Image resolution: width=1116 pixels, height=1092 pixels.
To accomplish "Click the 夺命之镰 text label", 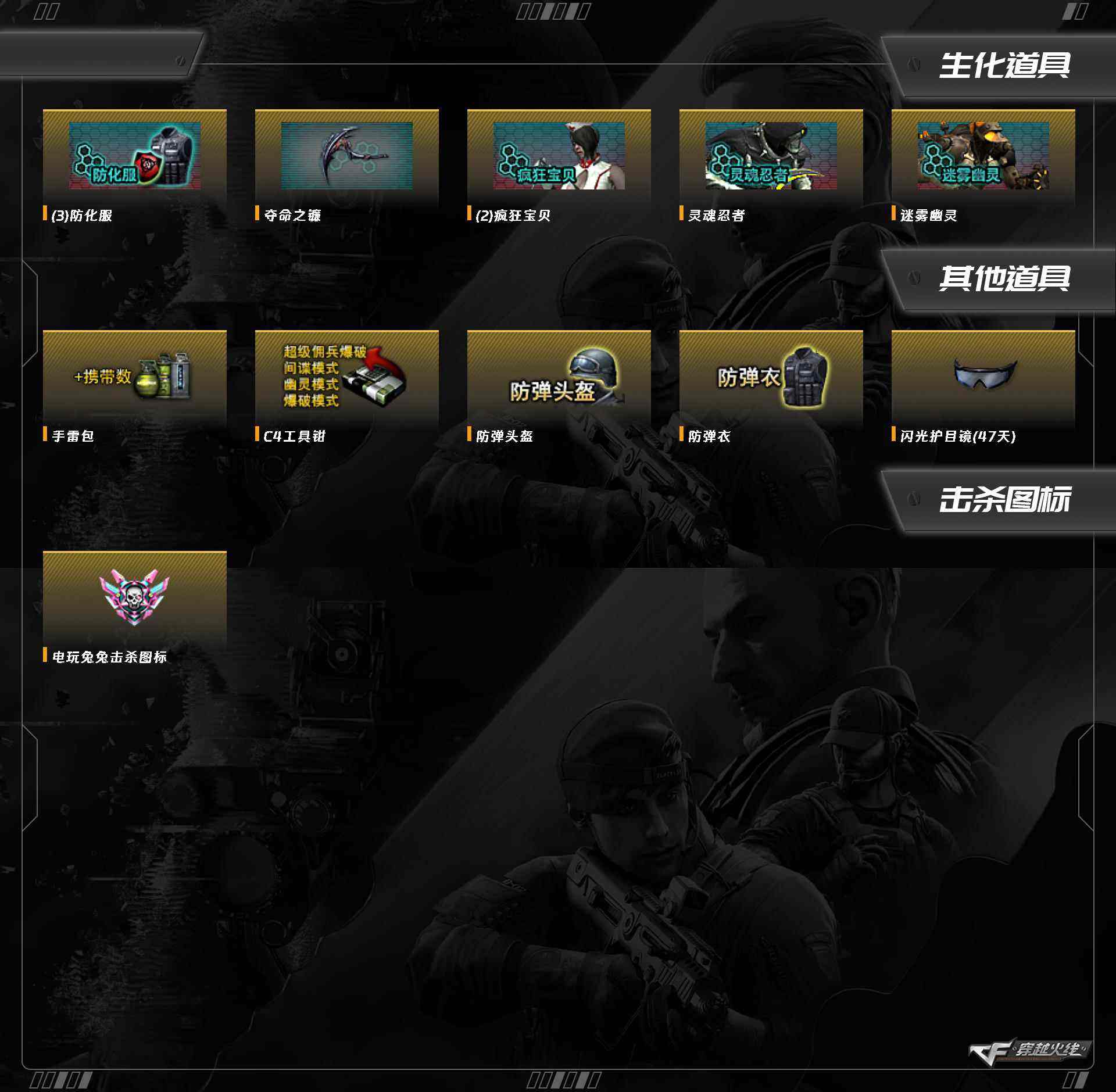I will tap(292, 216).
